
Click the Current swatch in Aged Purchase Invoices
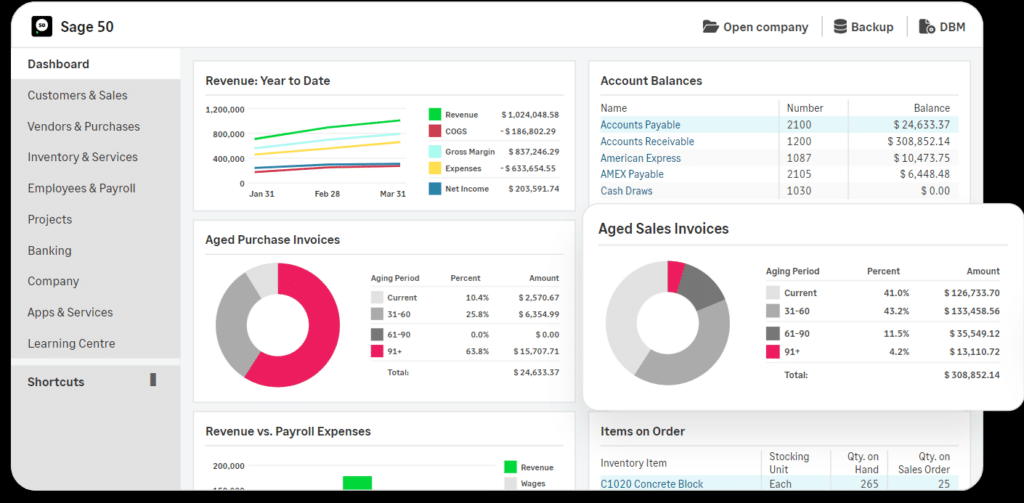point(377,297)
